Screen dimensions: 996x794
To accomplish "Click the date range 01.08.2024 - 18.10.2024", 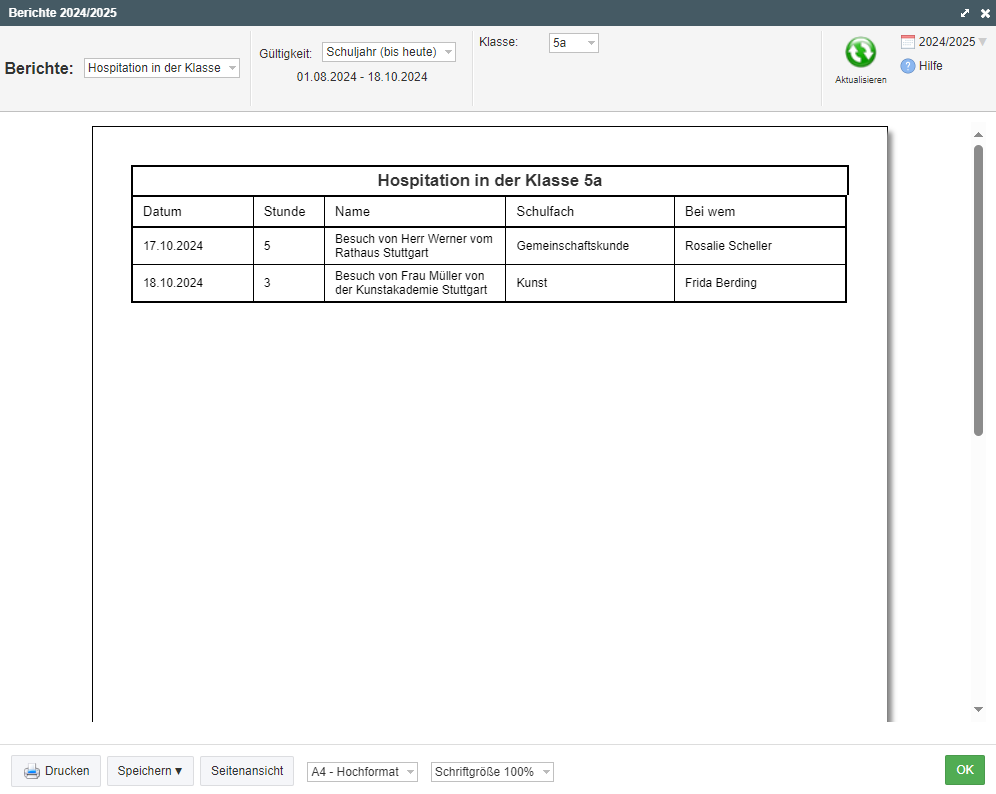I will click(x=362, y=77).
